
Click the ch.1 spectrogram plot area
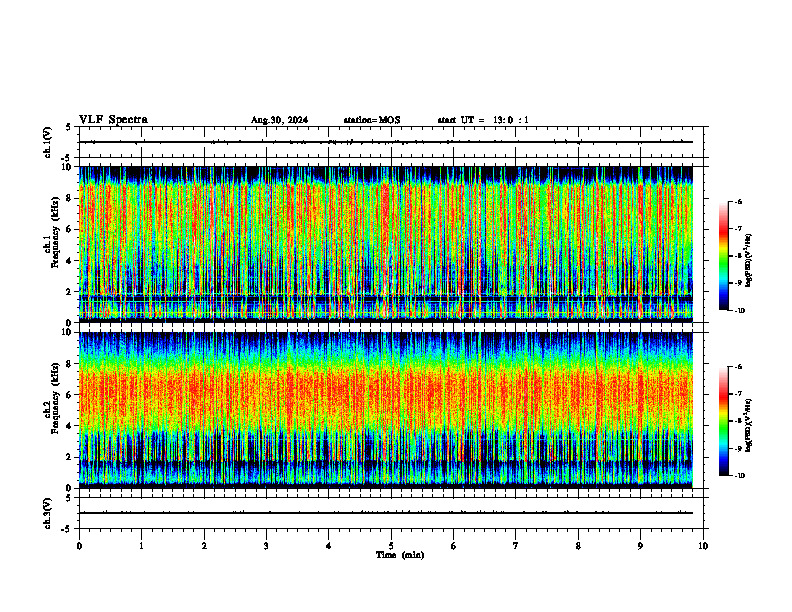(386, 244)
